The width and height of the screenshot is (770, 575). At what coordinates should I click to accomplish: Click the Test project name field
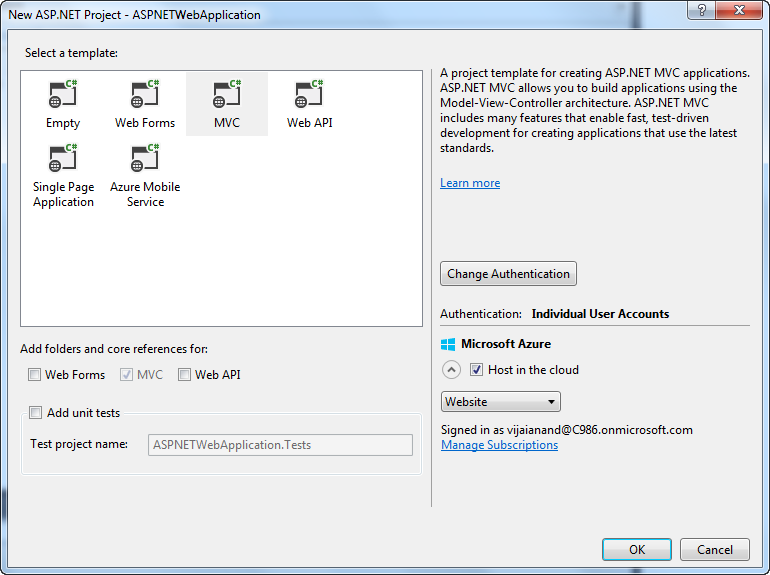pos(280,445)
